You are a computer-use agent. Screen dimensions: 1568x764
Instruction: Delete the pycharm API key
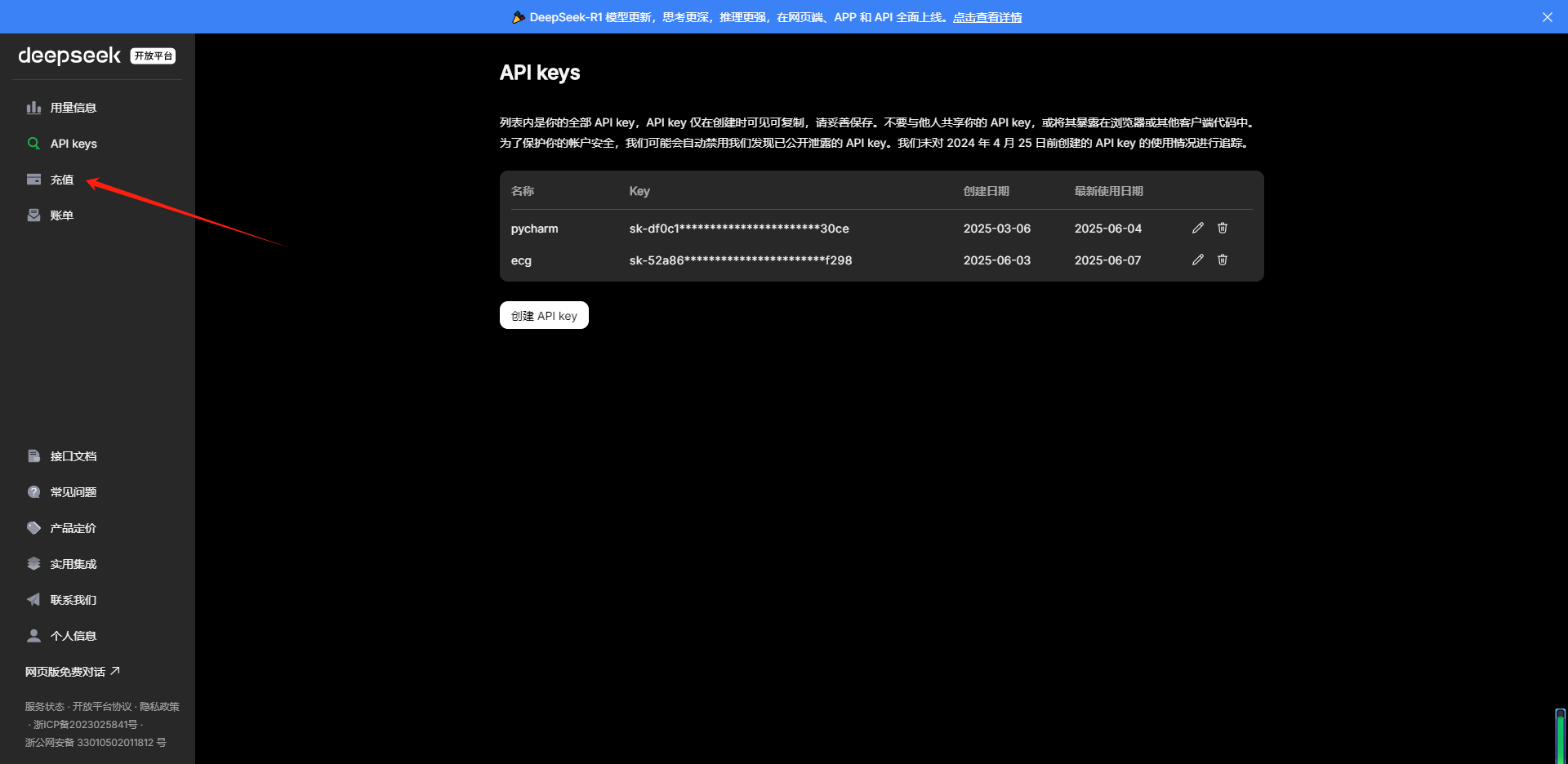(x=1223, y=228)
